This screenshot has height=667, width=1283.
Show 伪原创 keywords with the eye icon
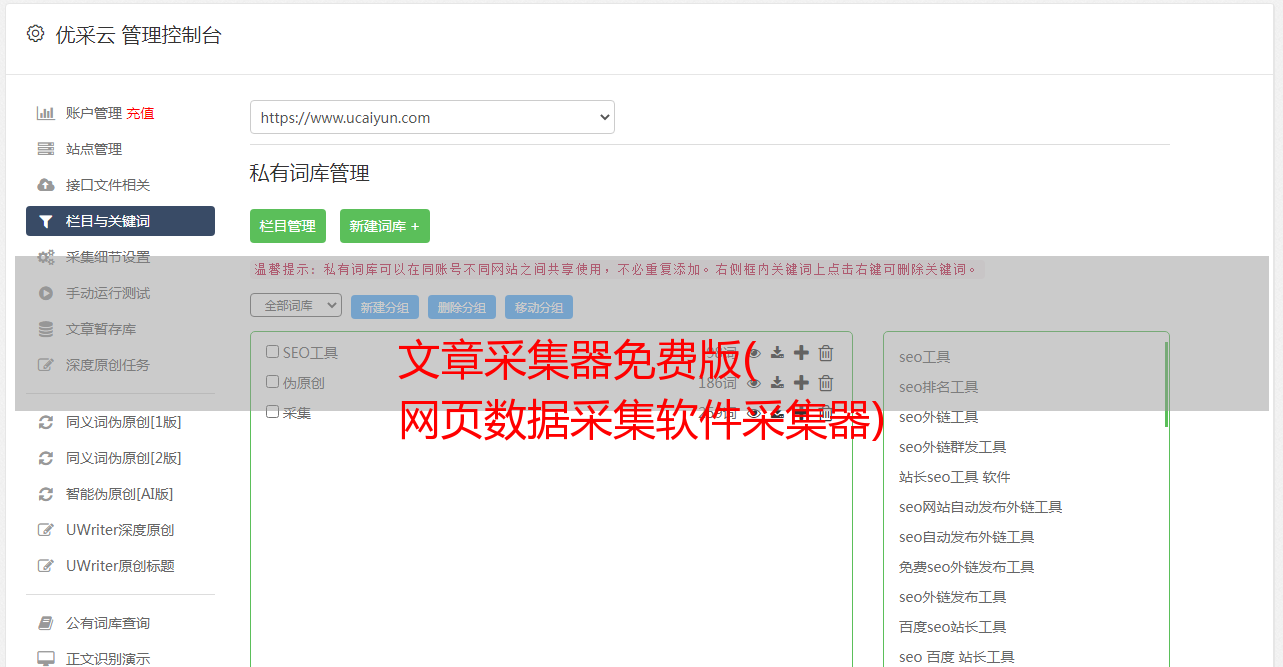tap(754, 383)
